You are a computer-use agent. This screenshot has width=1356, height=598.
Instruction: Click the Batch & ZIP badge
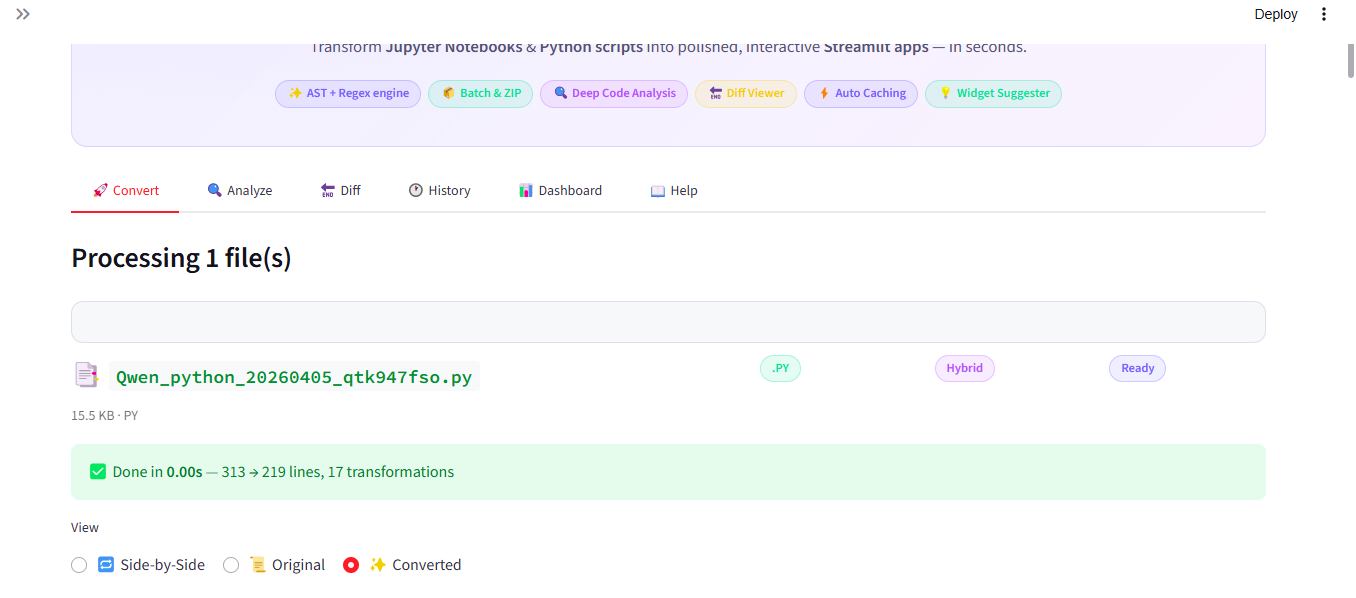pyautogui.click(x=480, y=93)
